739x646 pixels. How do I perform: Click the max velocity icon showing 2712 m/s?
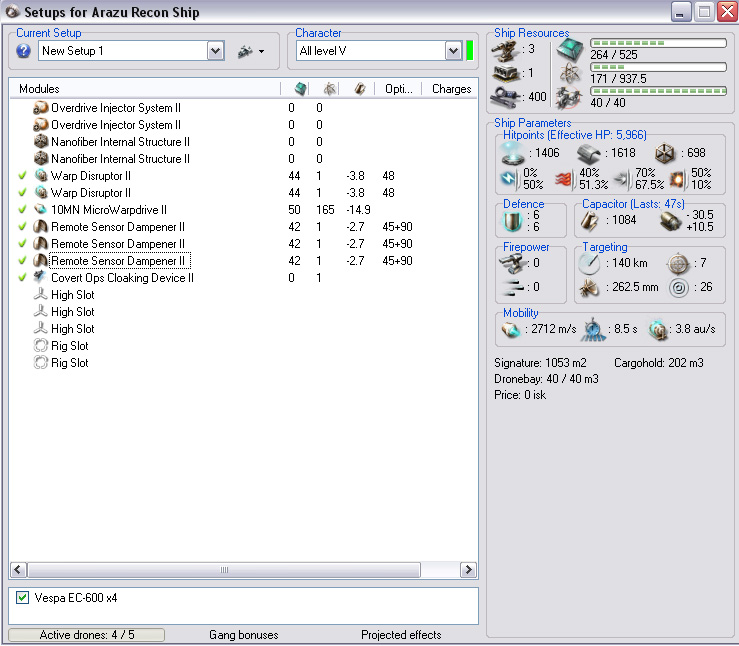pyautogui.click(x=511, y=329)
